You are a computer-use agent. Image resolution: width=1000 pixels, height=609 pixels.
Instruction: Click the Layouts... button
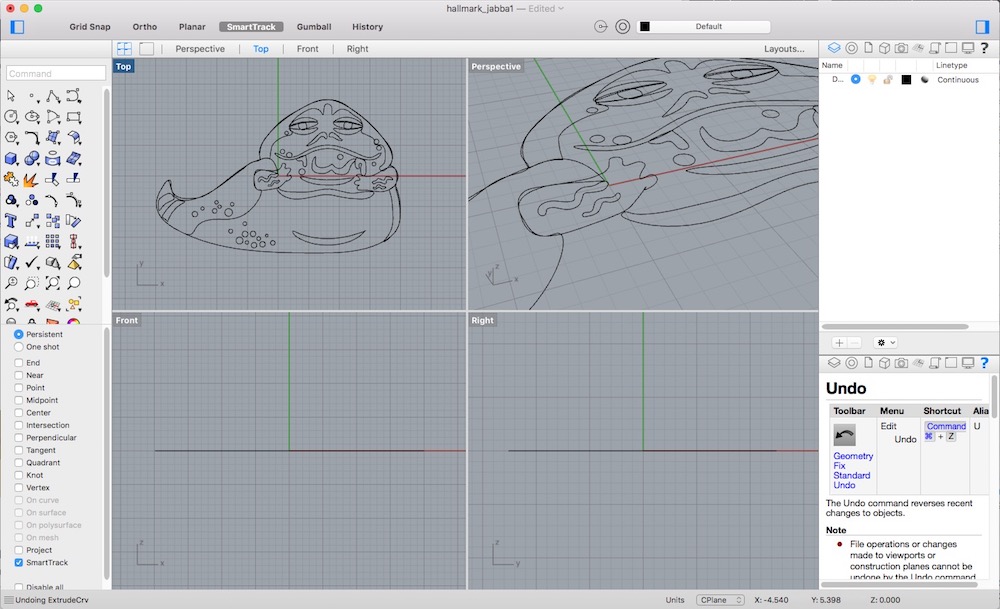(784, 48)
